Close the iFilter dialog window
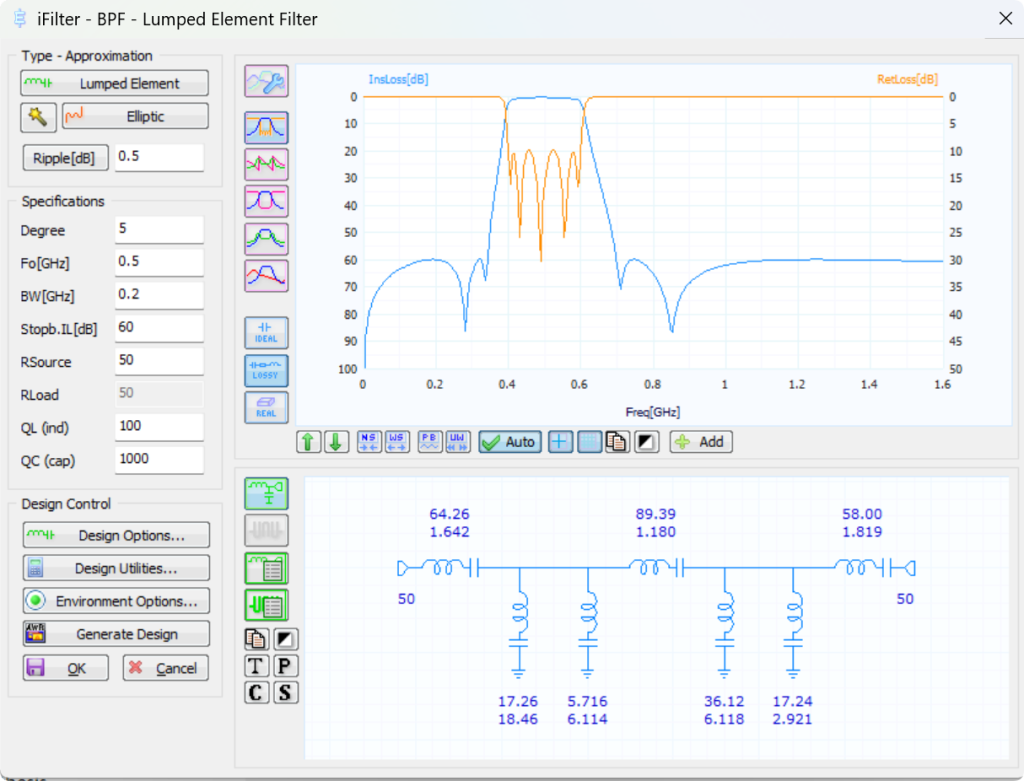 click(1005, 18)
